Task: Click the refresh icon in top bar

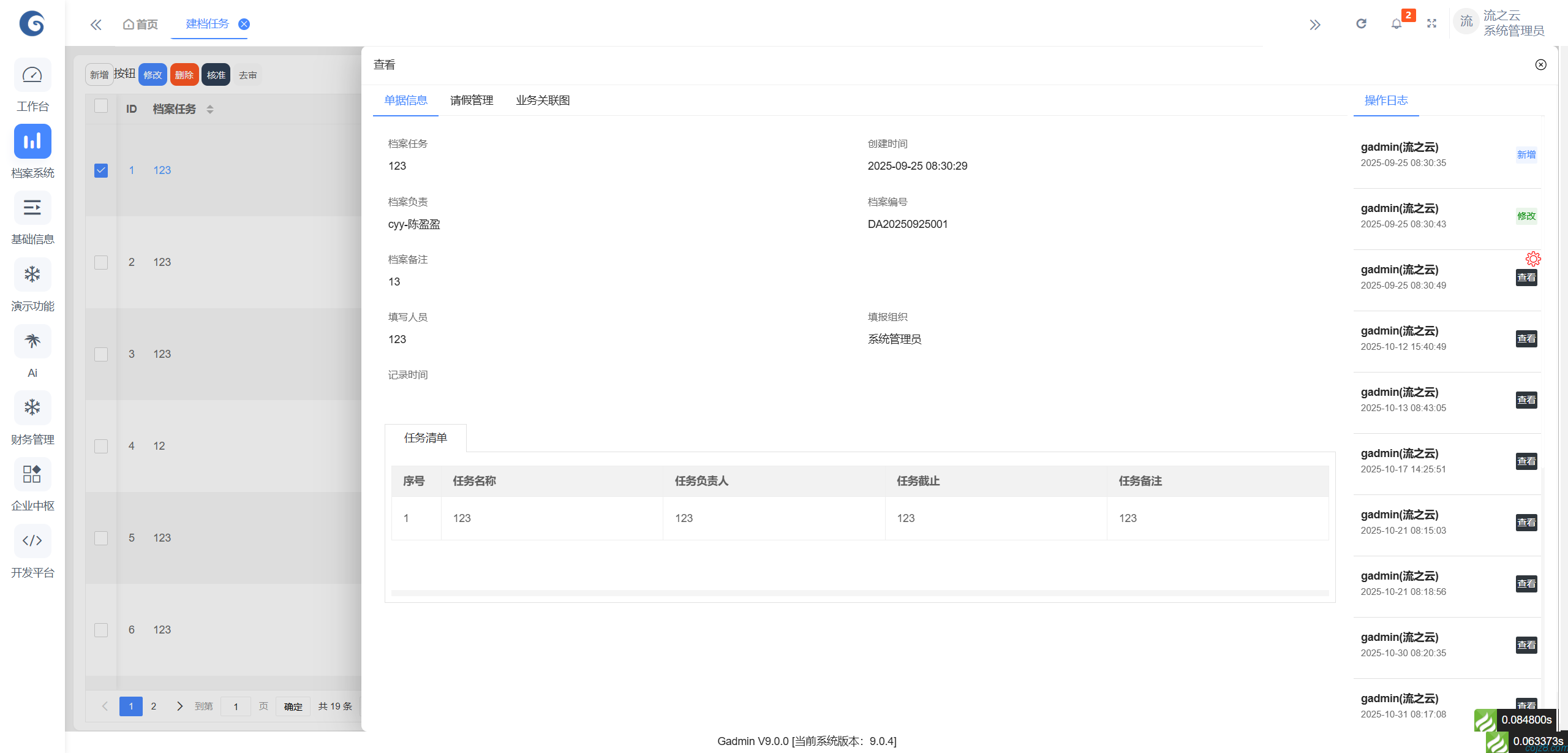Action: click(x=1361, y=23)
